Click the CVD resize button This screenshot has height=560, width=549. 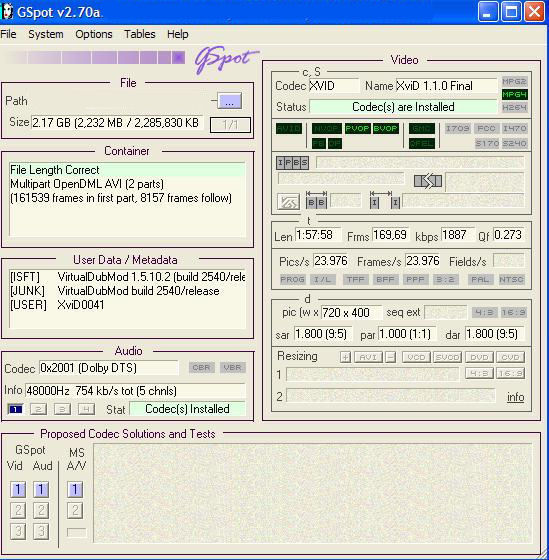[x=510, y=357]
